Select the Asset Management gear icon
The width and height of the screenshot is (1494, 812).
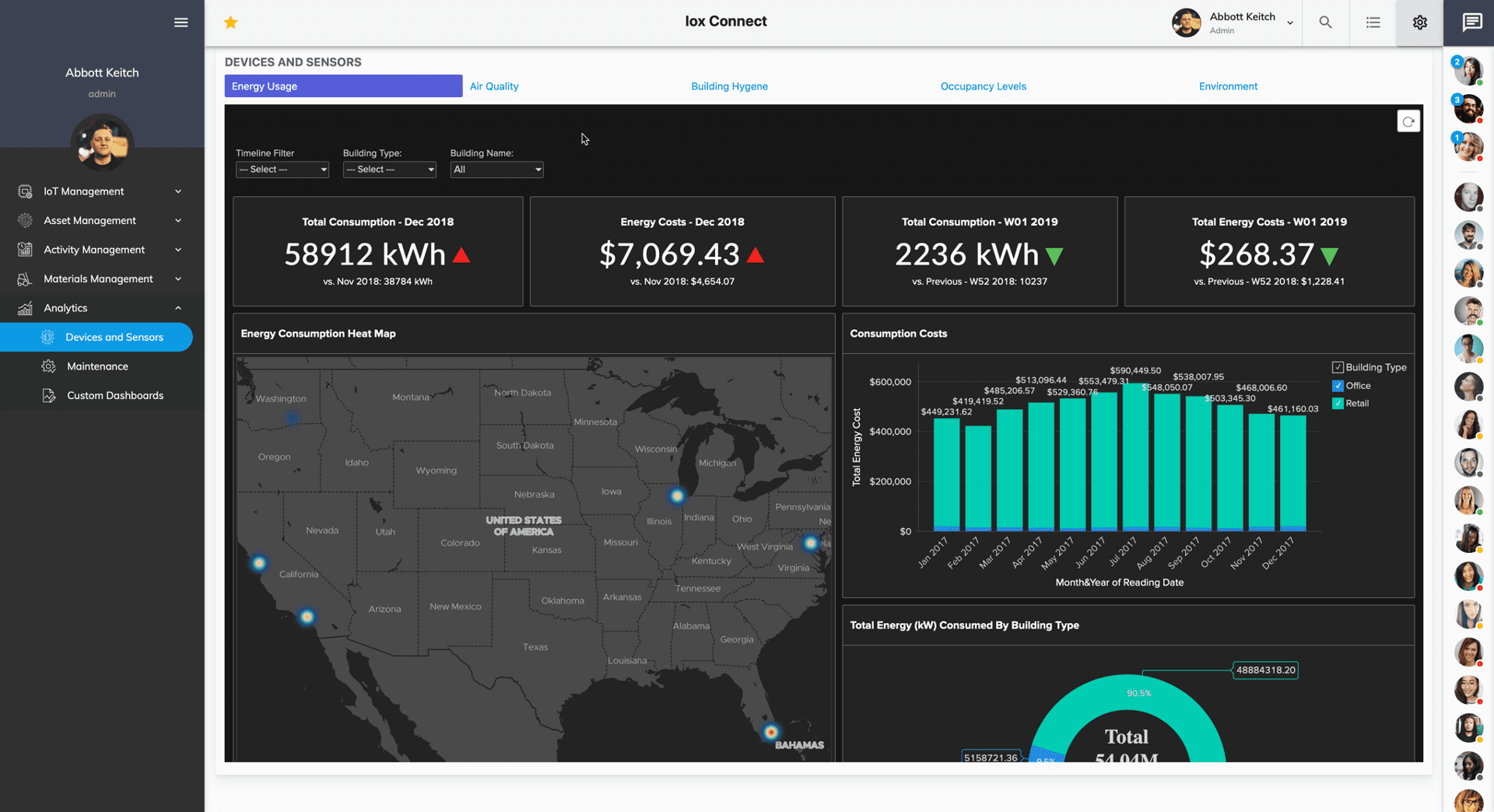point(24,220)
